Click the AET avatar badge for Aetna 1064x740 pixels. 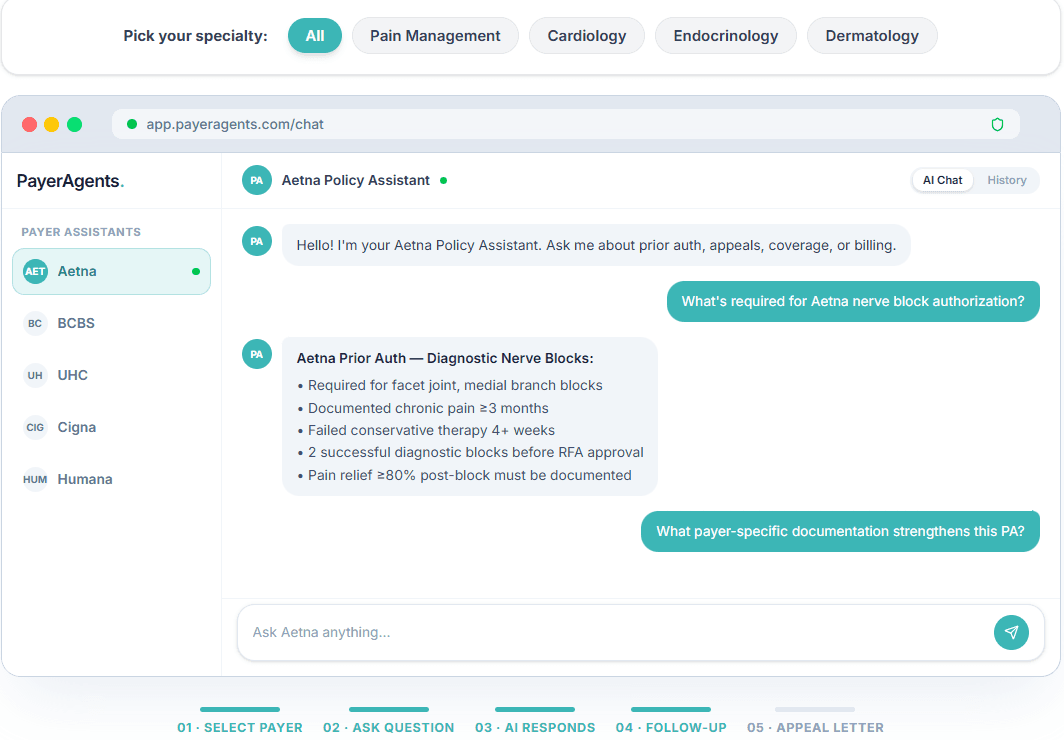point(35,271)
